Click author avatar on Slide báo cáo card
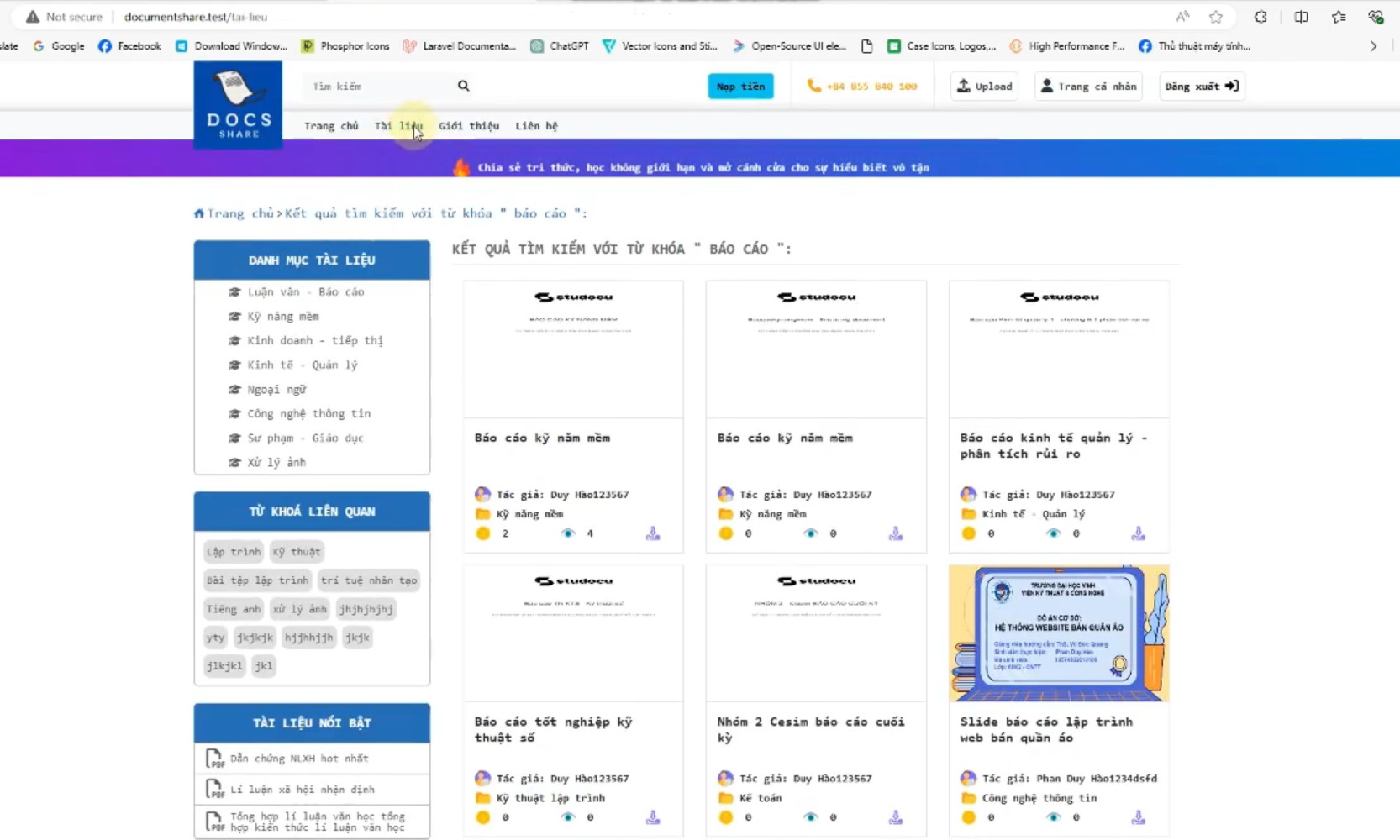 pos(968,779)
